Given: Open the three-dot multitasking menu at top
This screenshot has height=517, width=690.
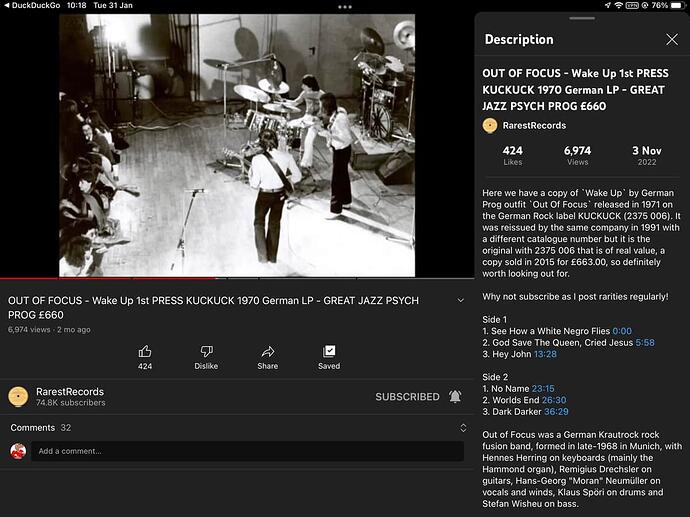Looking at the screenshot, I should click(345, 7).
